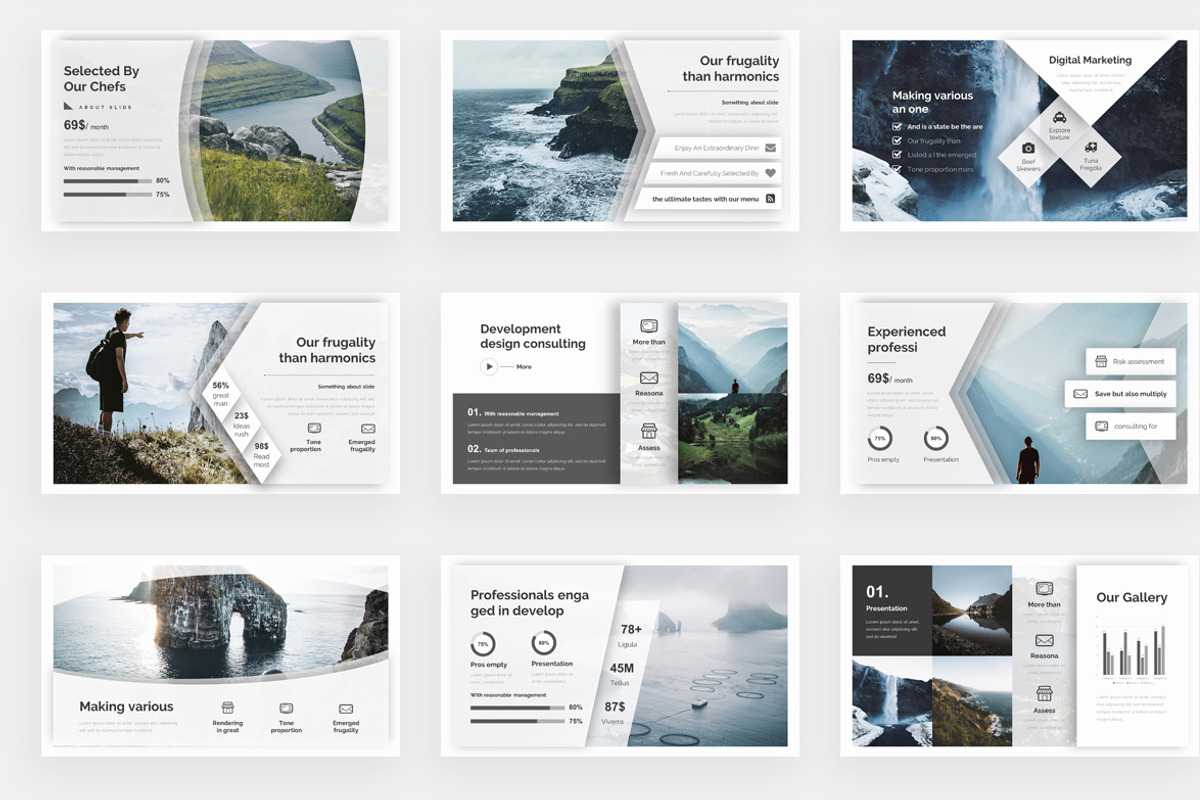Click the heart icon beside "Fresh And Carefully Selected By"
The width and height of the screenshot is (1200, 800).
click(770, 173)
